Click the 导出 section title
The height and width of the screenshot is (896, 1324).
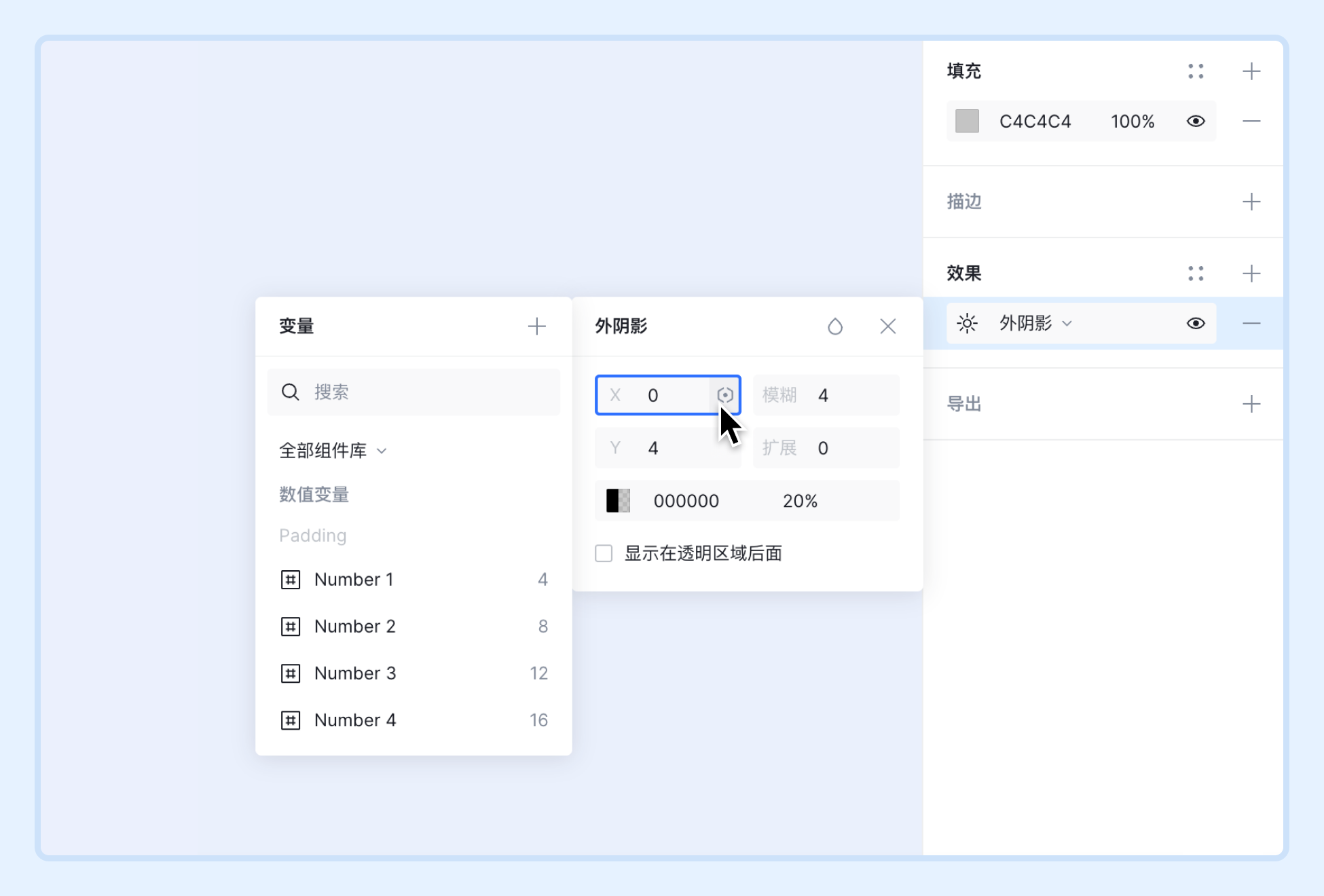tap(964, 404)
